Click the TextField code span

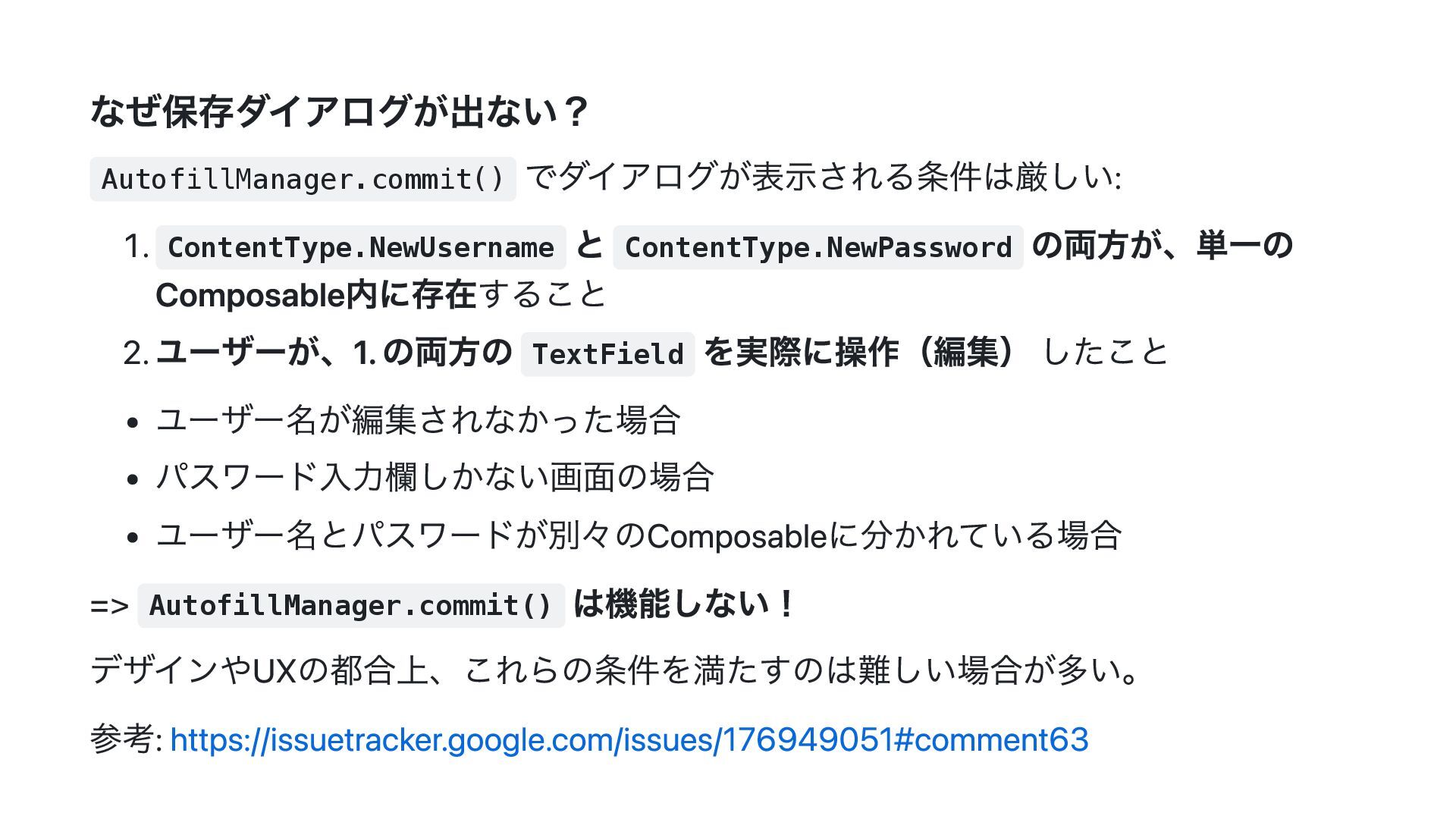coord(607,354)
